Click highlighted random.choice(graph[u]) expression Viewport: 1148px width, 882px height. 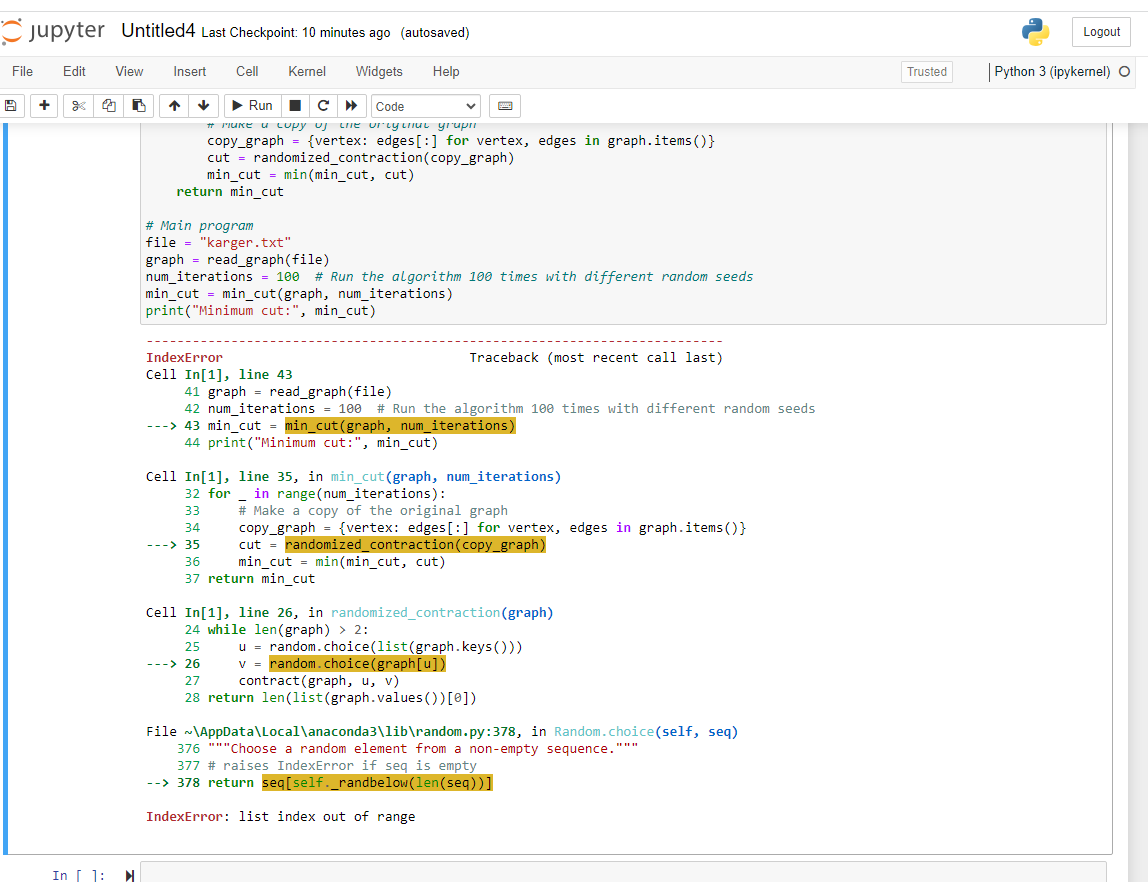click(357, 664)
